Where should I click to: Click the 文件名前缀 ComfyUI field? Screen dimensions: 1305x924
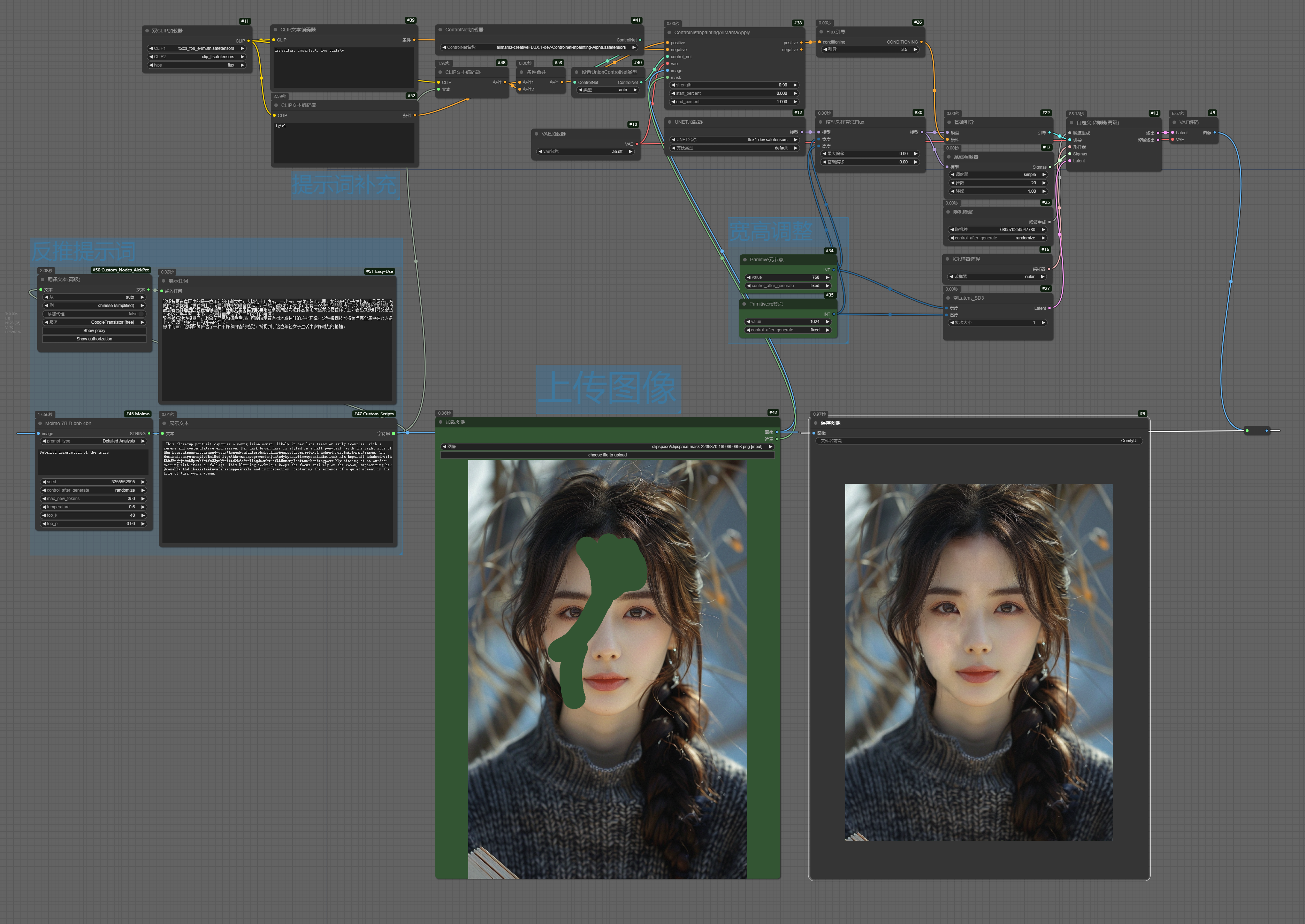[x=979, y=441]
